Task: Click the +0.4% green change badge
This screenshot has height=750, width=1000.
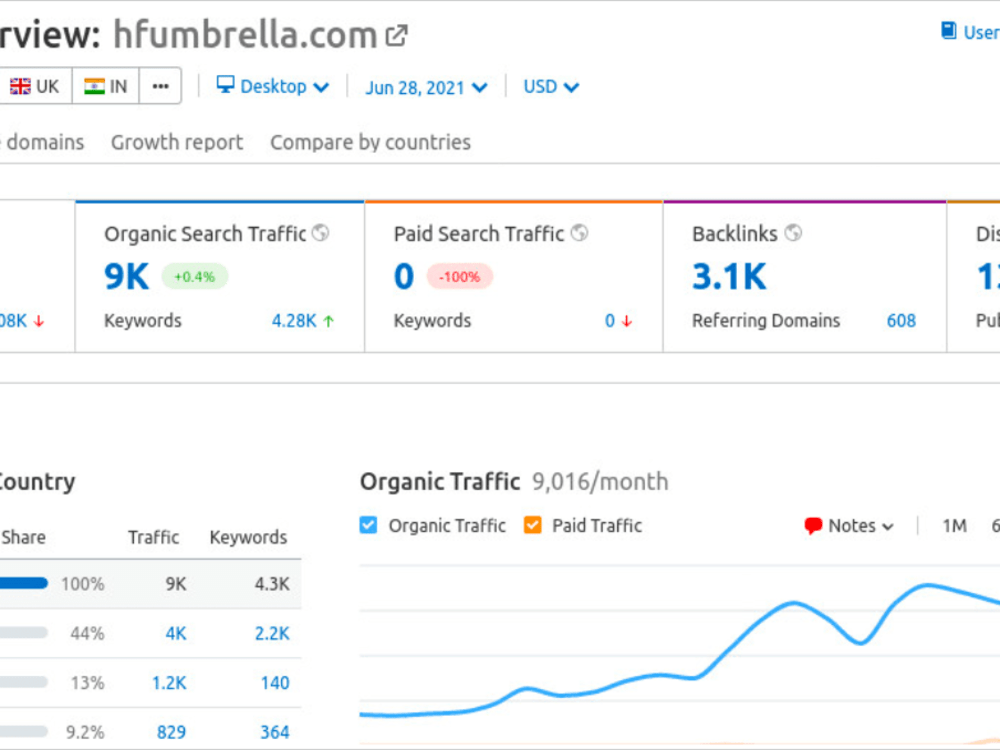Action: pos(195,277)
